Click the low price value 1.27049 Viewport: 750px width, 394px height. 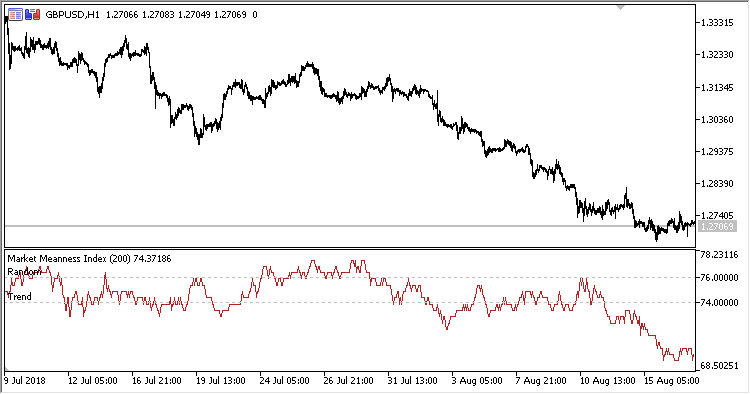click(194, 15)
